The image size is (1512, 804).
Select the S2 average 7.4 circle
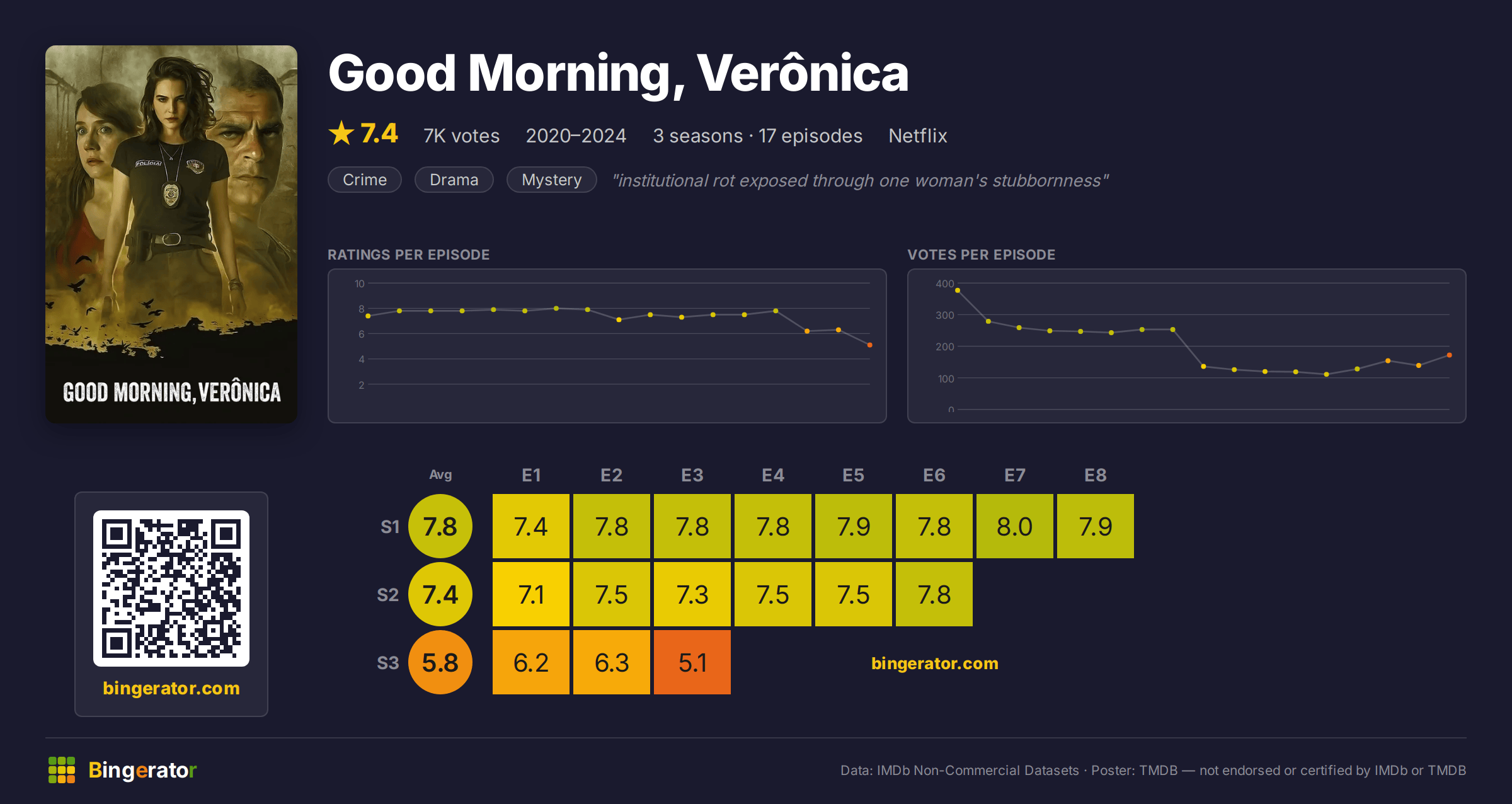(440, 594)
